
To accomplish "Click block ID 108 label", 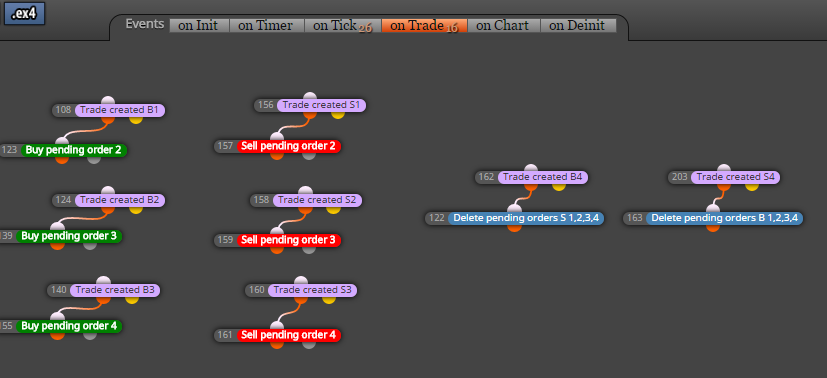I will point(63,110).
